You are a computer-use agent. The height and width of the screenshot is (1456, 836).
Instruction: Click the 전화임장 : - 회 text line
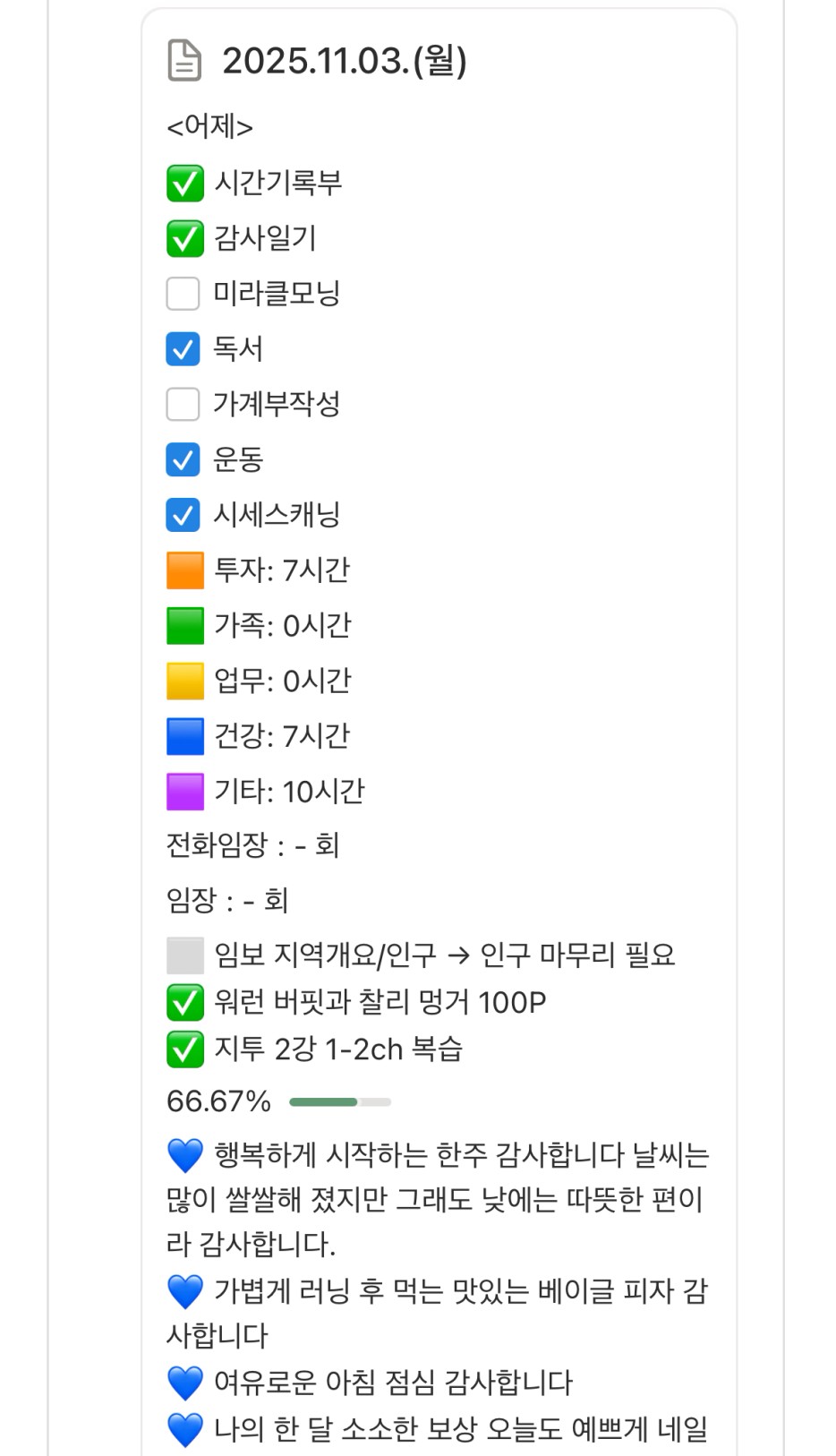[253, 845]
